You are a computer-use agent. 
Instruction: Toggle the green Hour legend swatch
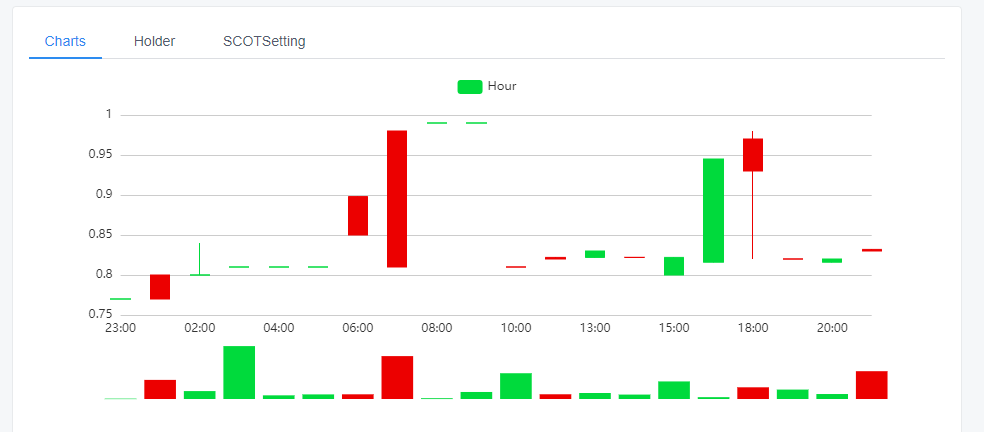point(470,87)
